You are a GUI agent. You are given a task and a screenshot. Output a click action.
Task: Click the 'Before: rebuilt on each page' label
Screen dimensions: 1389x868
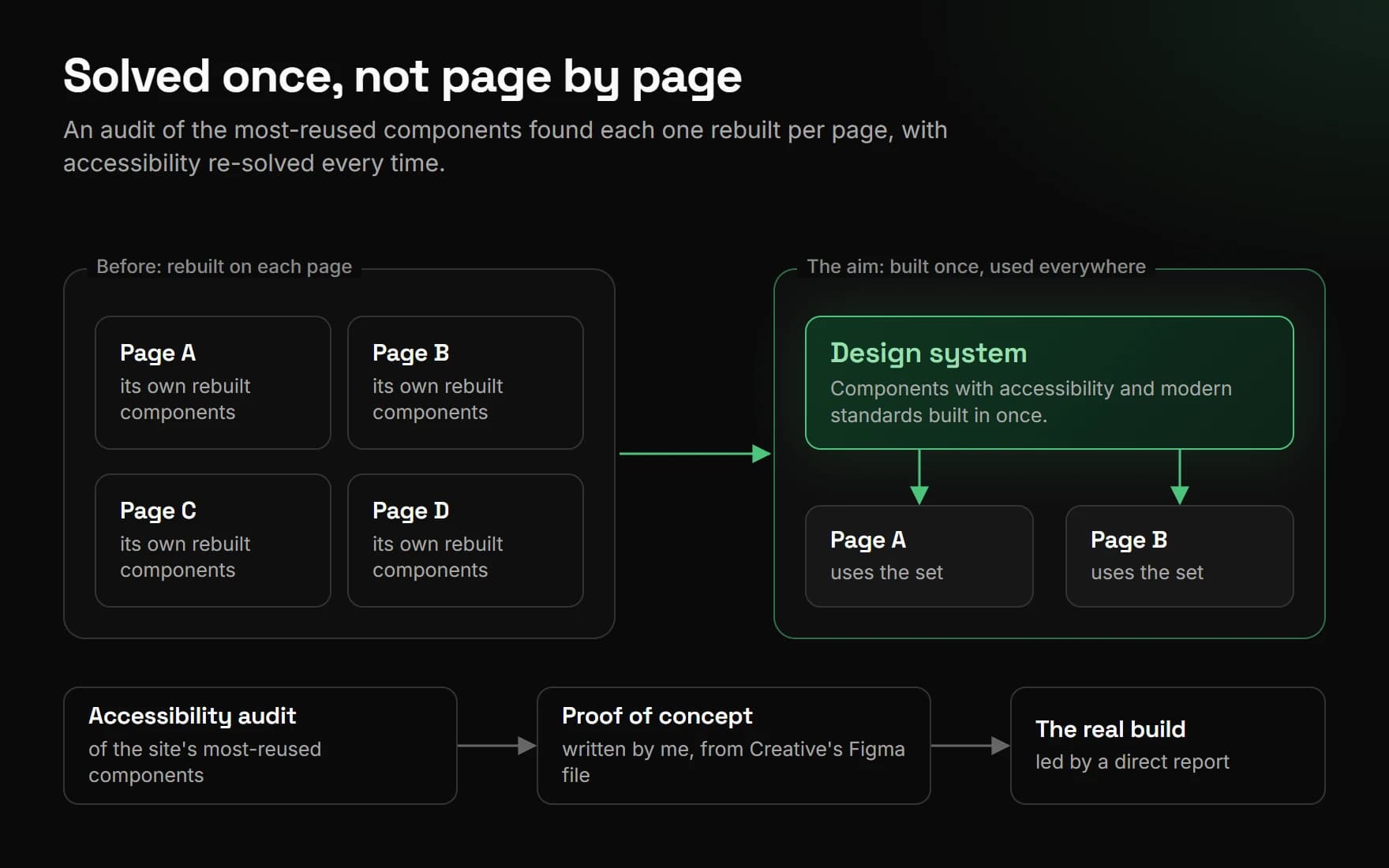click(x=224, y=267)
